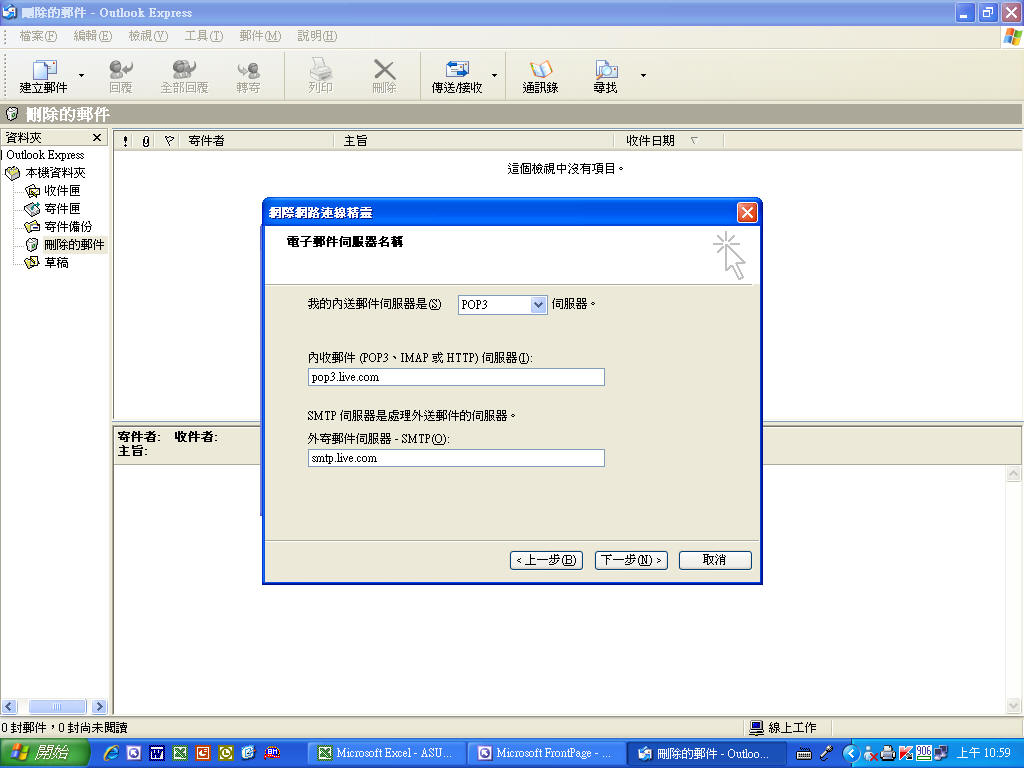
Task: Click the printer icon in system tray
Action: pyautogui.click(x=888, y=754)
